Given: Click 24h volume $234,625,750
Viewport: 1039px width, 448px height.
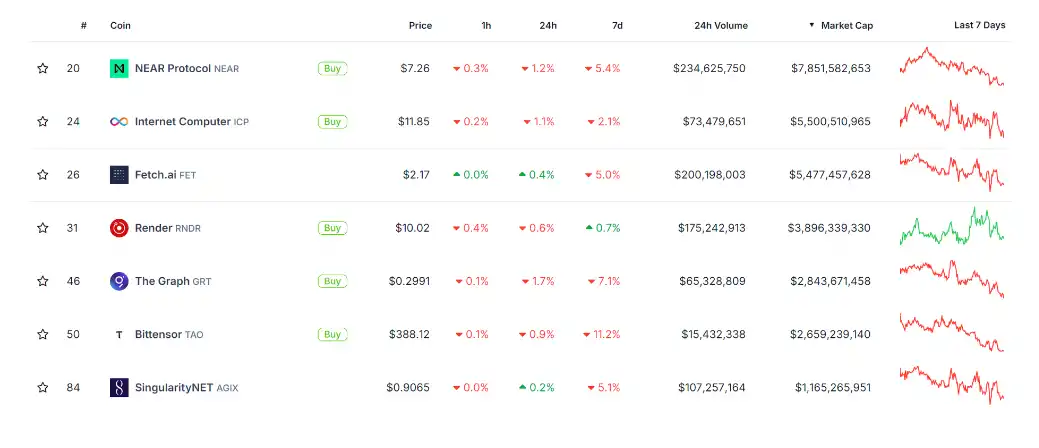Looking at the screenshot, I should (709, 68).
